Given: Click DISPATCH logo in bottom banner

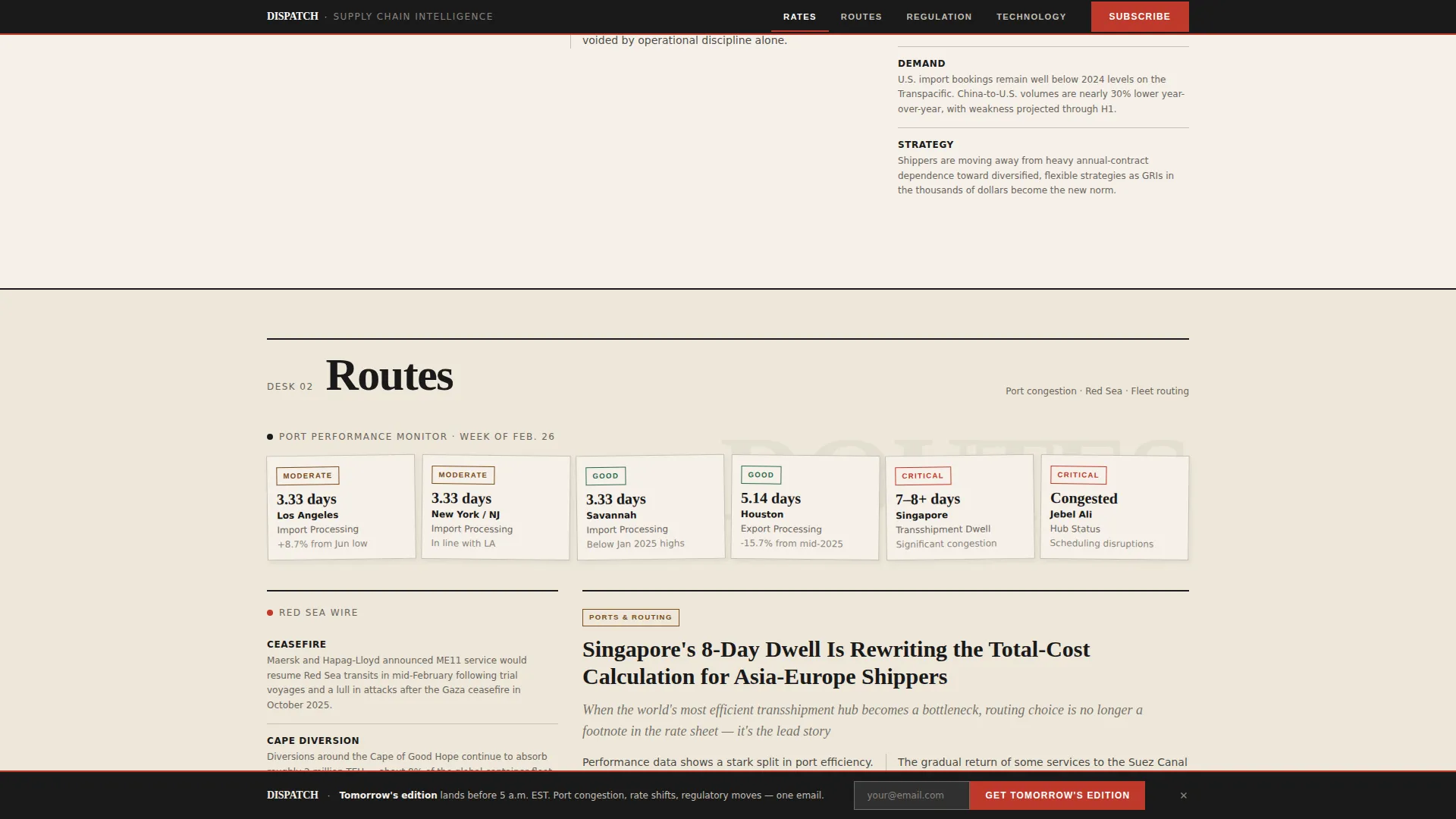Looking at the screenshot, I should tap(292, 795).
